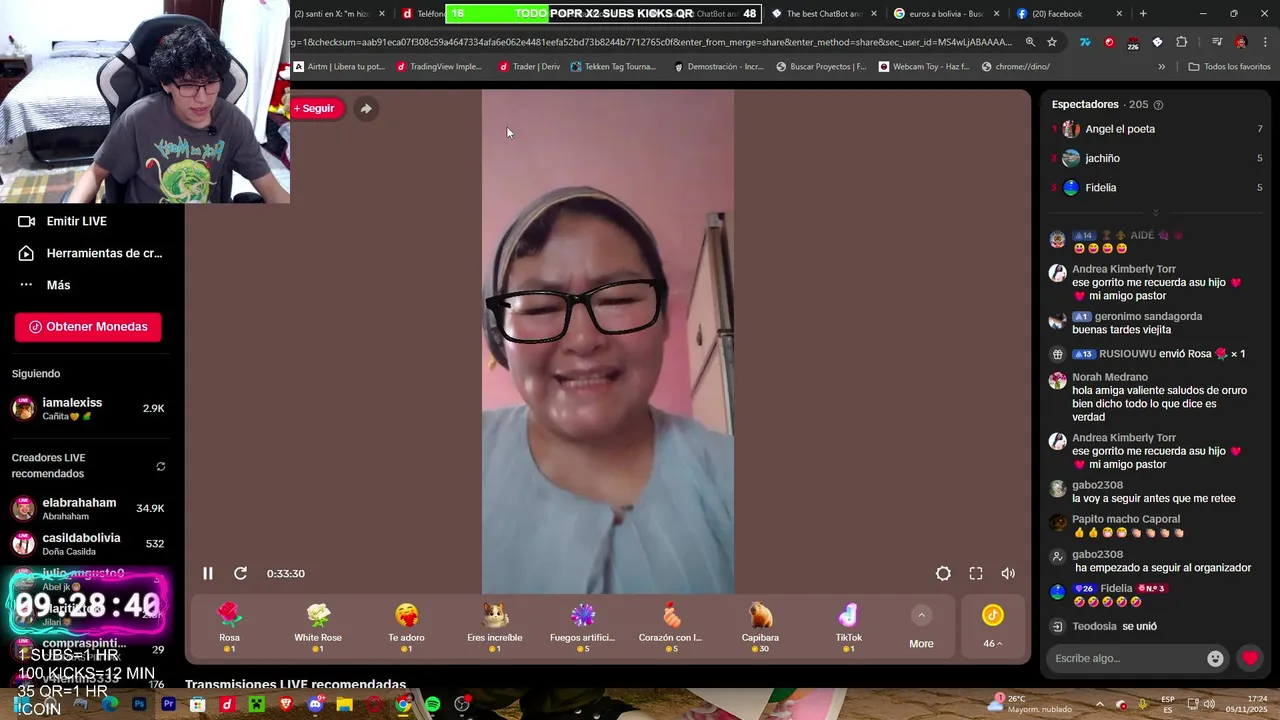Click the live video feed
Screen dimensions: 1280x720
(x=608, y=342)
